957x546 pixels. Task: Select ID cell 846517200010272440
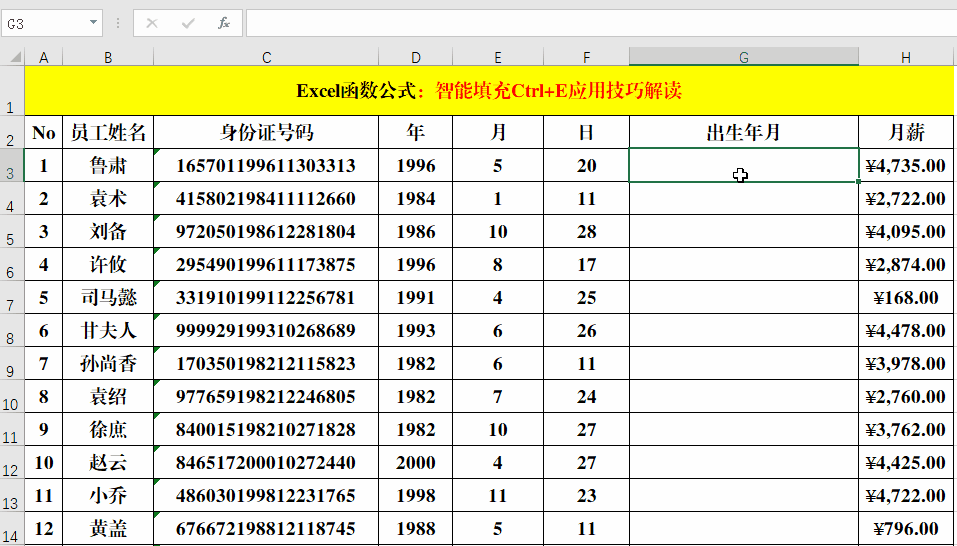click(x=266, y=462)
